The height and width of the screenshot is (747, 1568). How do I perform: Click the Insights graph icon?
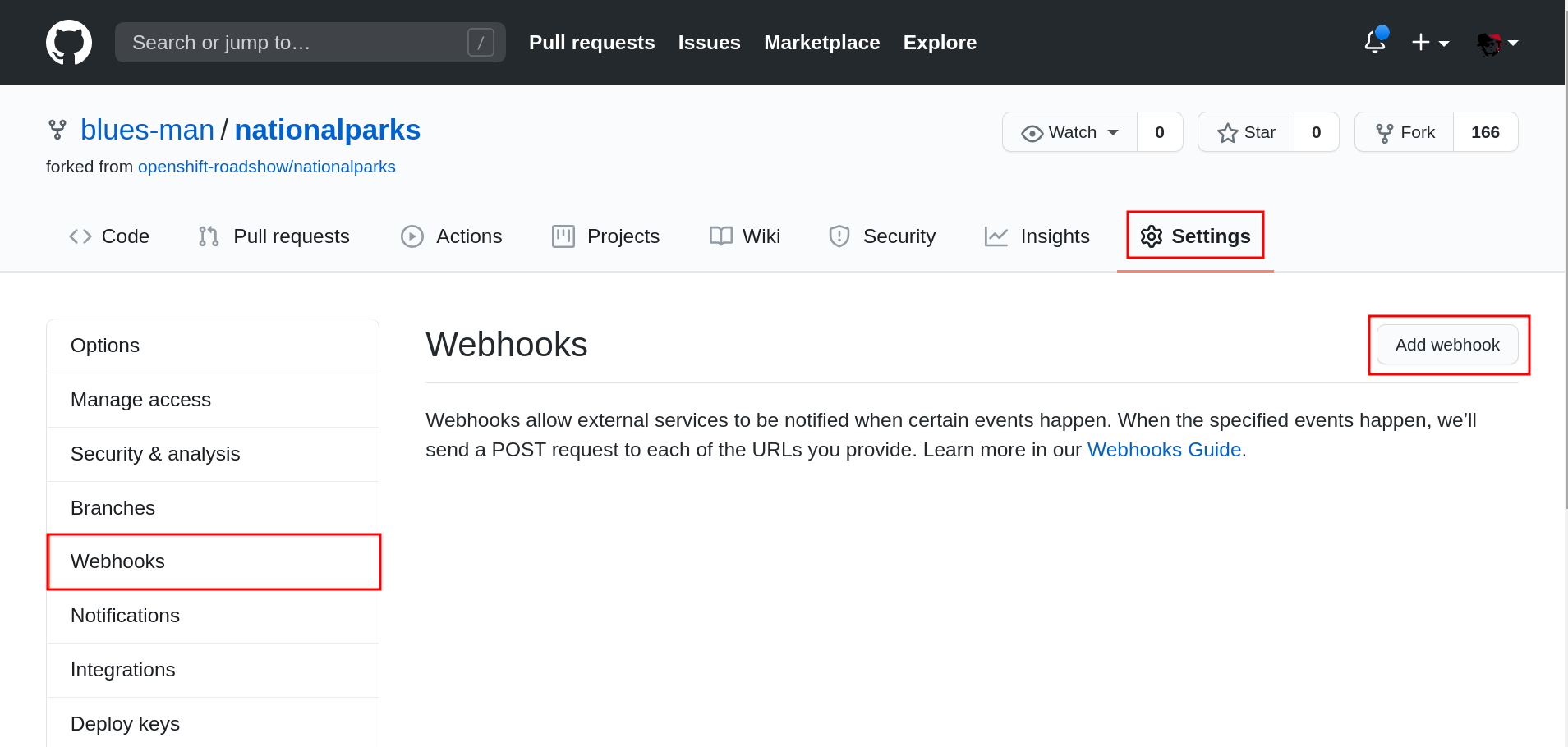(x=996, y=236)
